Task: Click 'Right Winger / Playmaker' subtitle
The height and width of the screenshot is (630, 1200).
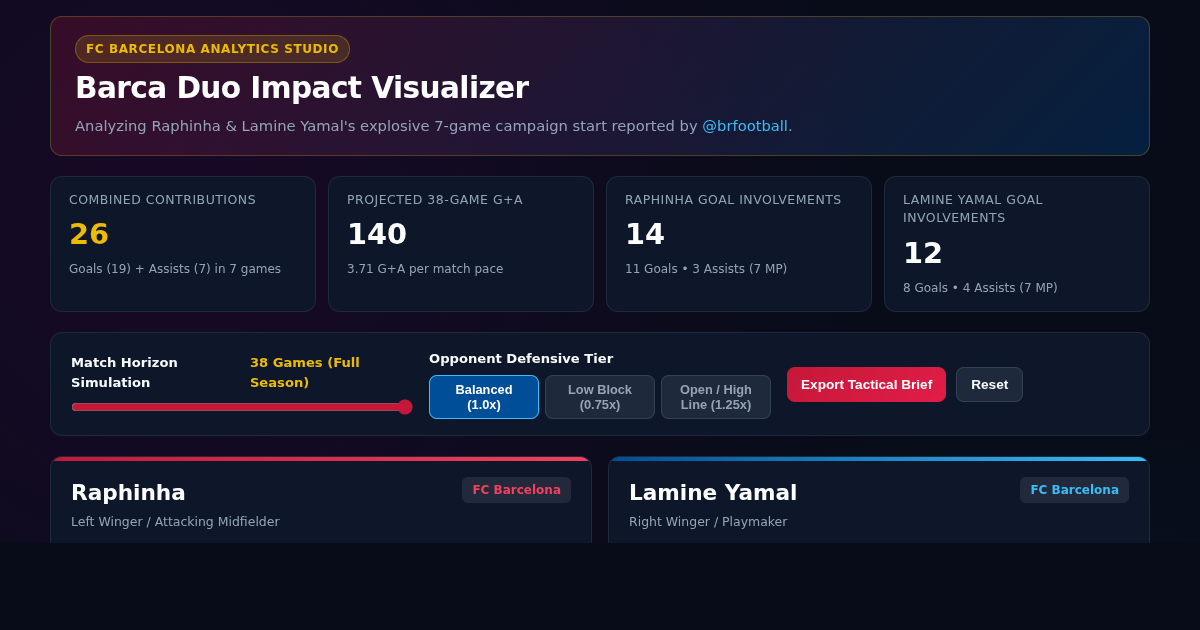Action: 708,522
